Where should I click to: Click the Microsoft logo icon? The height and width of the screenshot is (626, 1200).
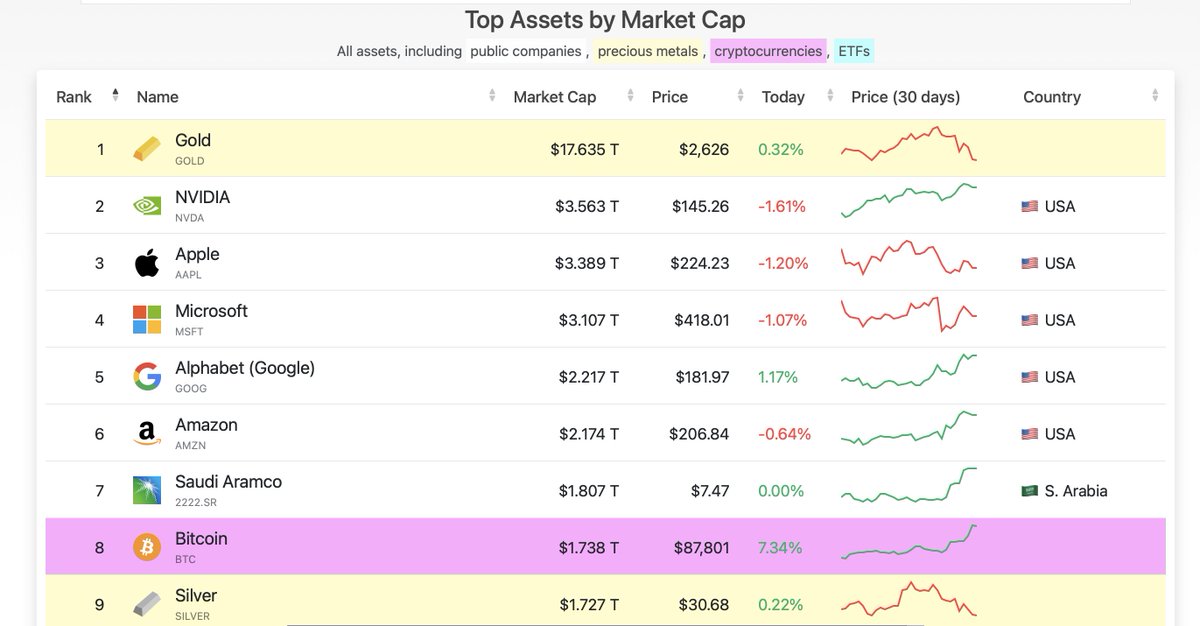pyautogui.click(x=147, y=320)
